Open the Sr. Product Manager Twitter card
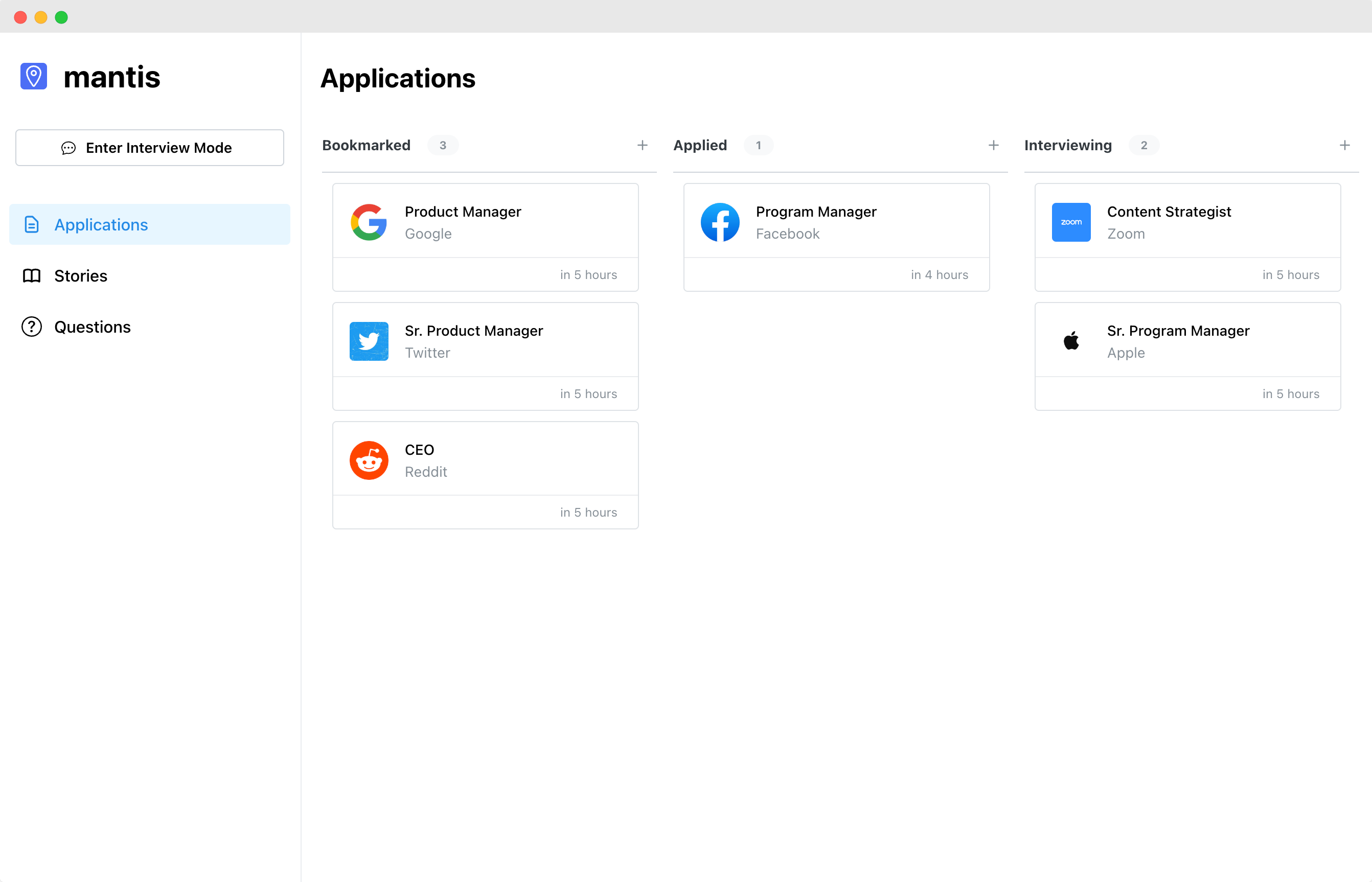Image resolution: width=1372 pixels, height=882 pixels. 486,356
